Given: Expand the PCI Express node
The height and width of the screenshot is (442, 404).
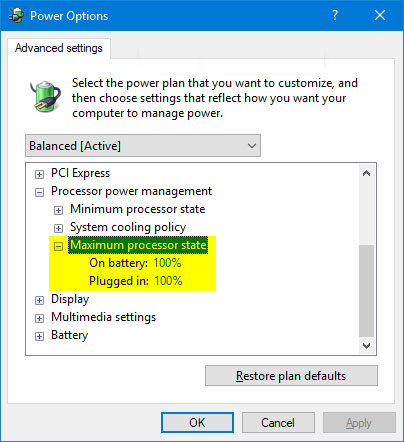Looking at the screenshot, I should [39, 174].
